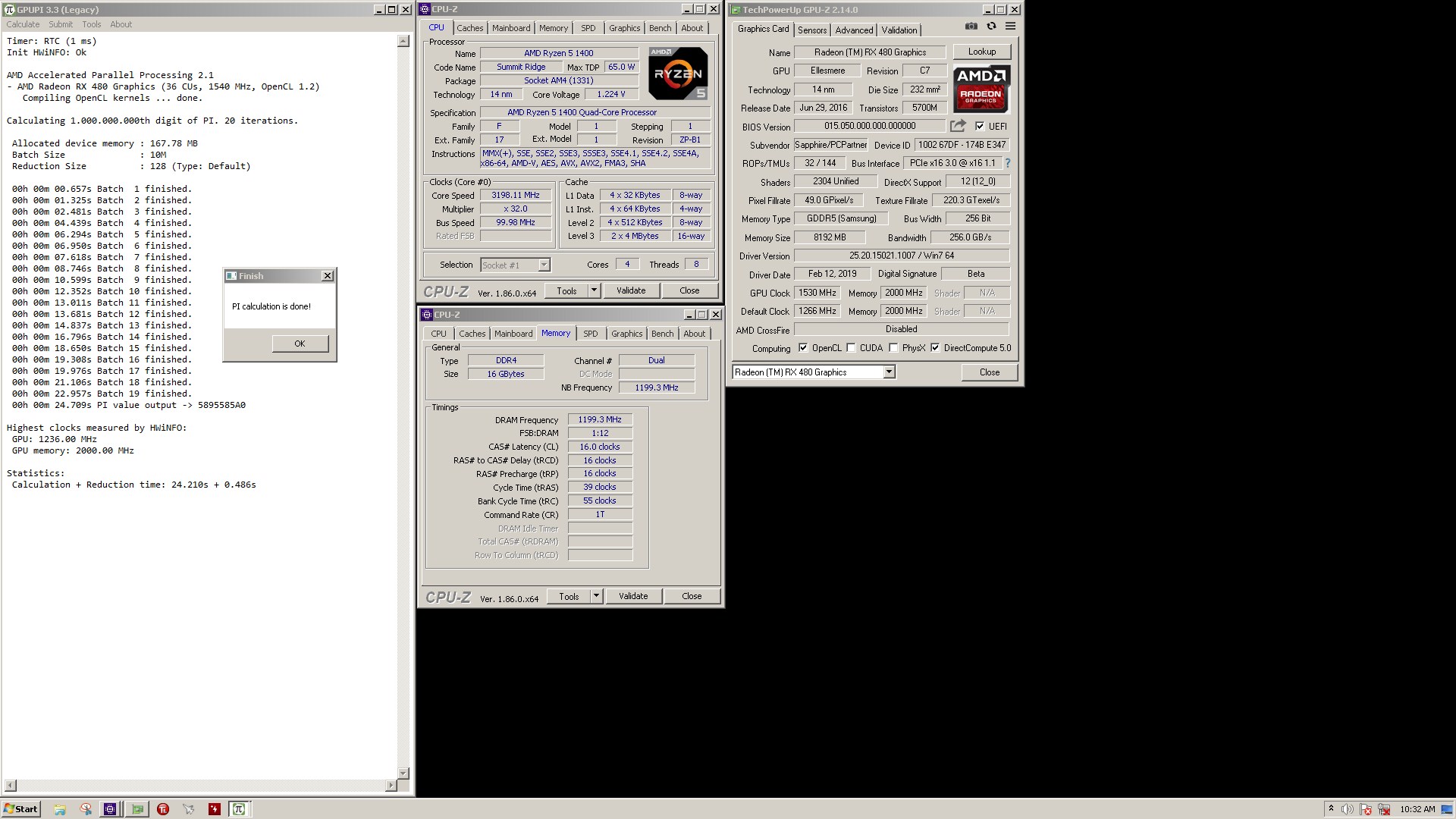Toggle the DirectCompute 5.0 checkbox
1456x819 pixels.
point(935,348)
